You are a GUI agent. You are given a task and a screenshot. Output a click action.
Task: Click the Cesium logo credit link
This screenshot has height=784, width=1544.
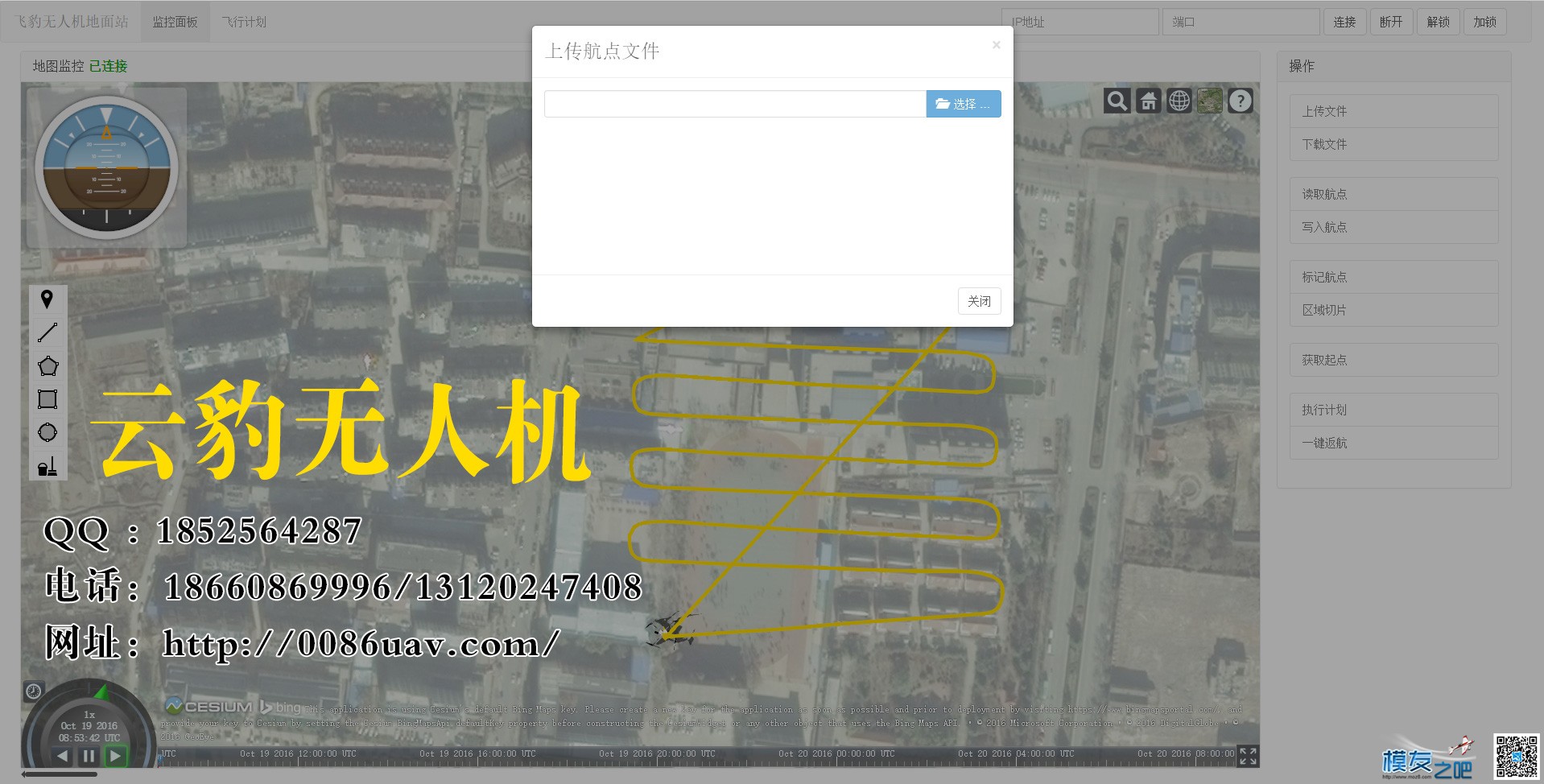209,706
